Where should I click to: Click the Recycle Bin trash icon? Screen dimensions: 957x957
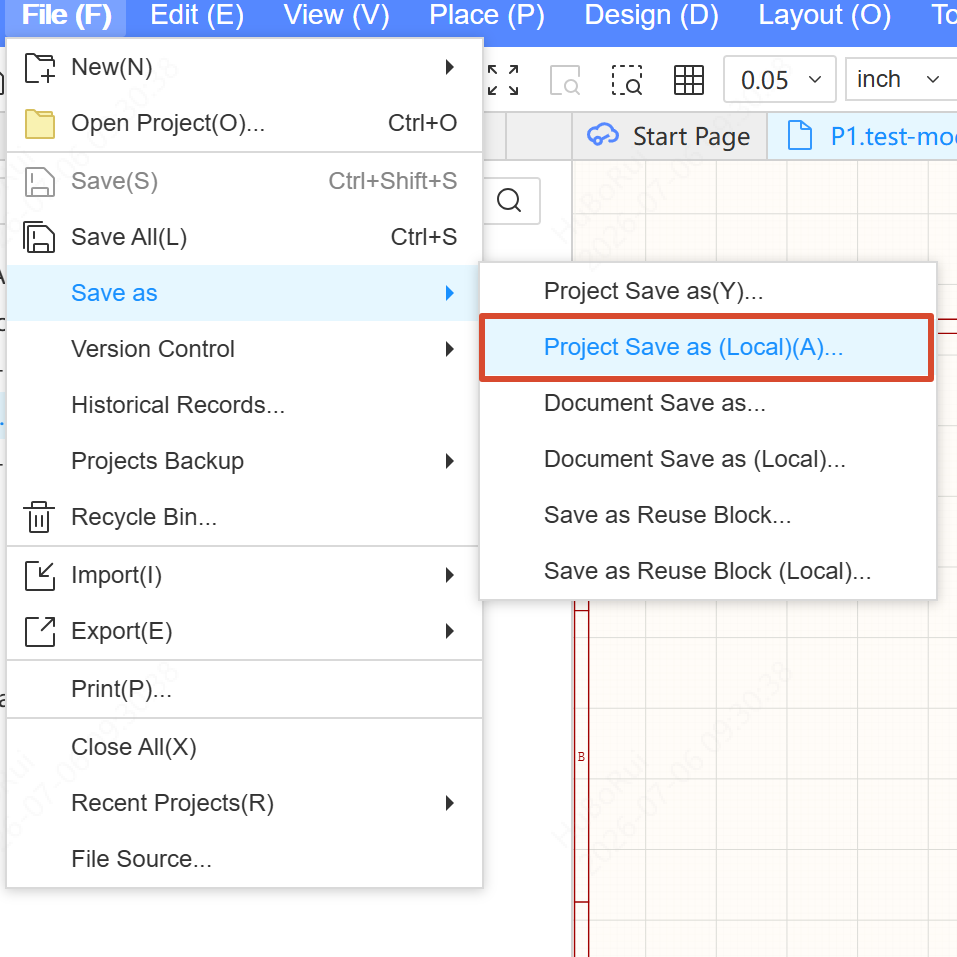pyautogui.click(x=39, y=517)
